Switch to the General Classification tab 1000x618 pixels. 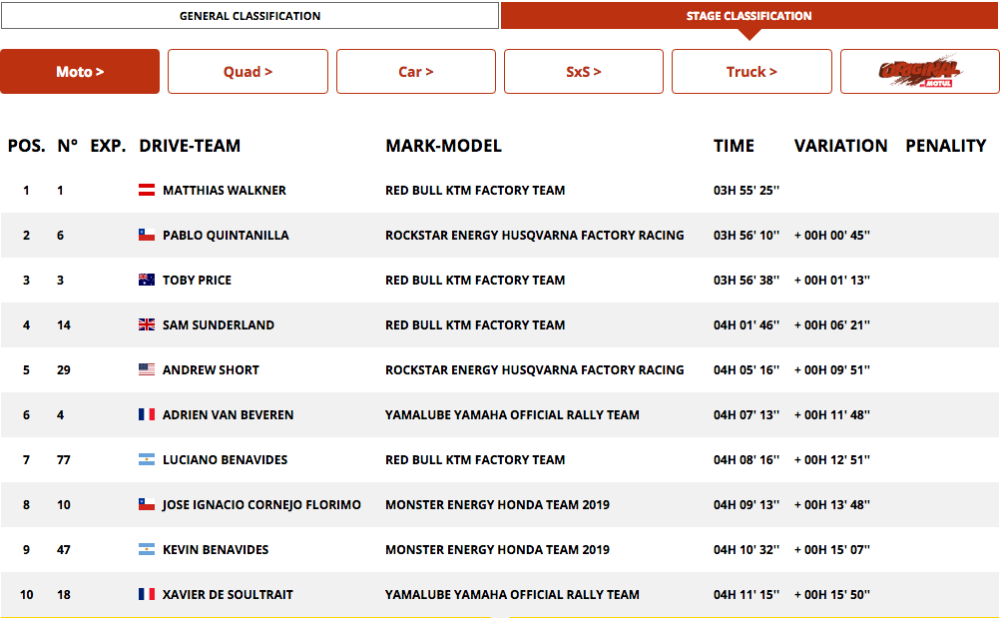coord(250,16)
